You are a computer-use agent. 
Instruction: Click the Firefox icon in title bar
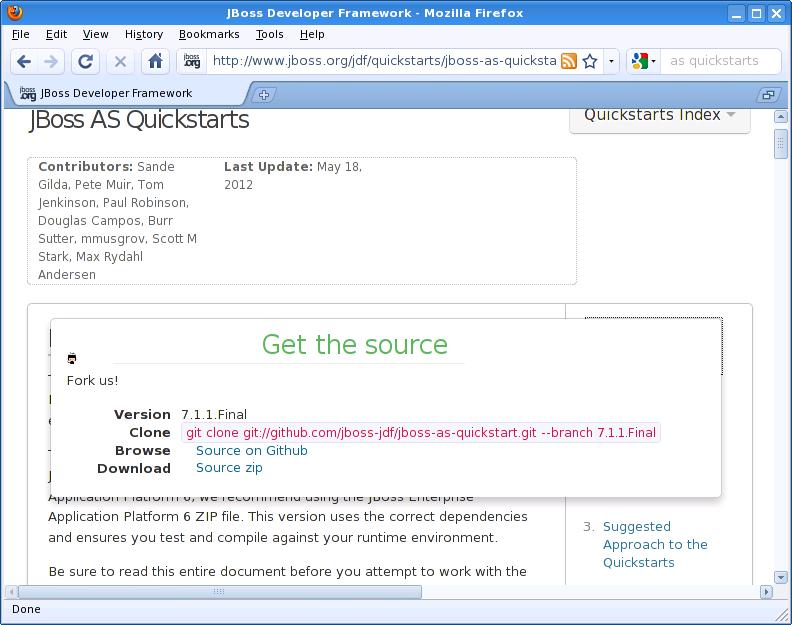(15, 12)
